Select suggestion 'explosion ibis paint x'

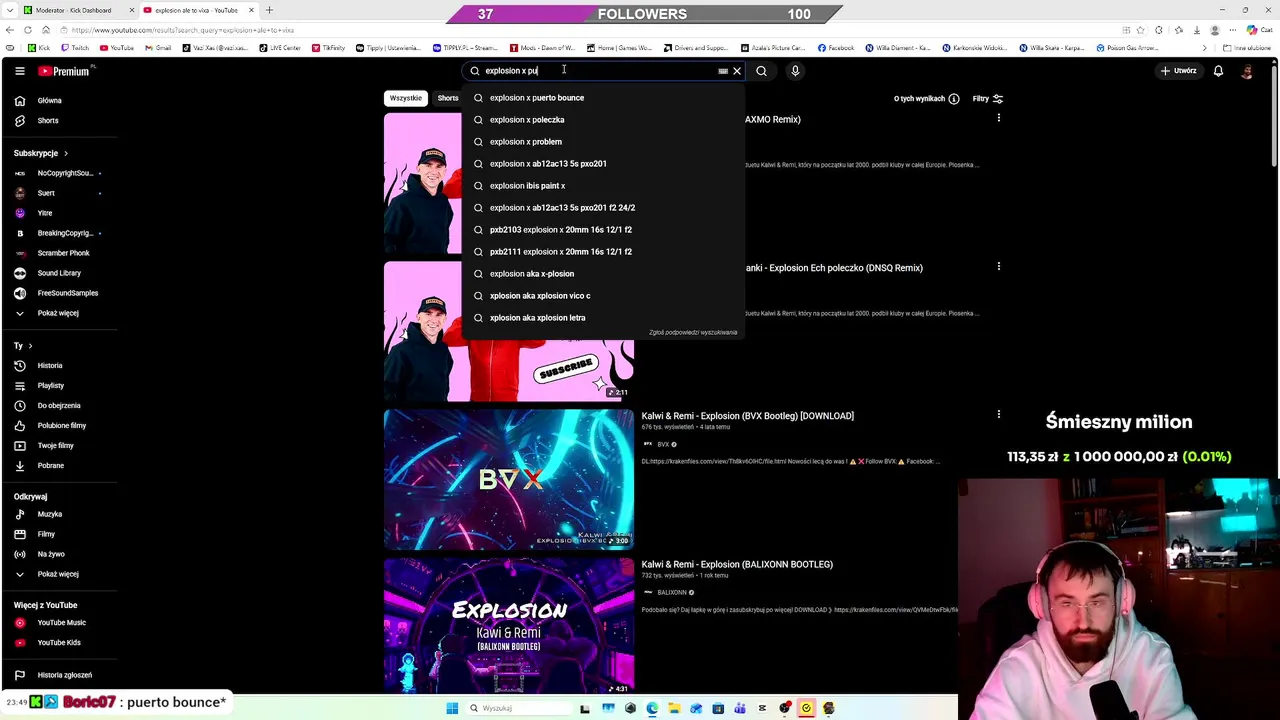(x=604, y=186)
